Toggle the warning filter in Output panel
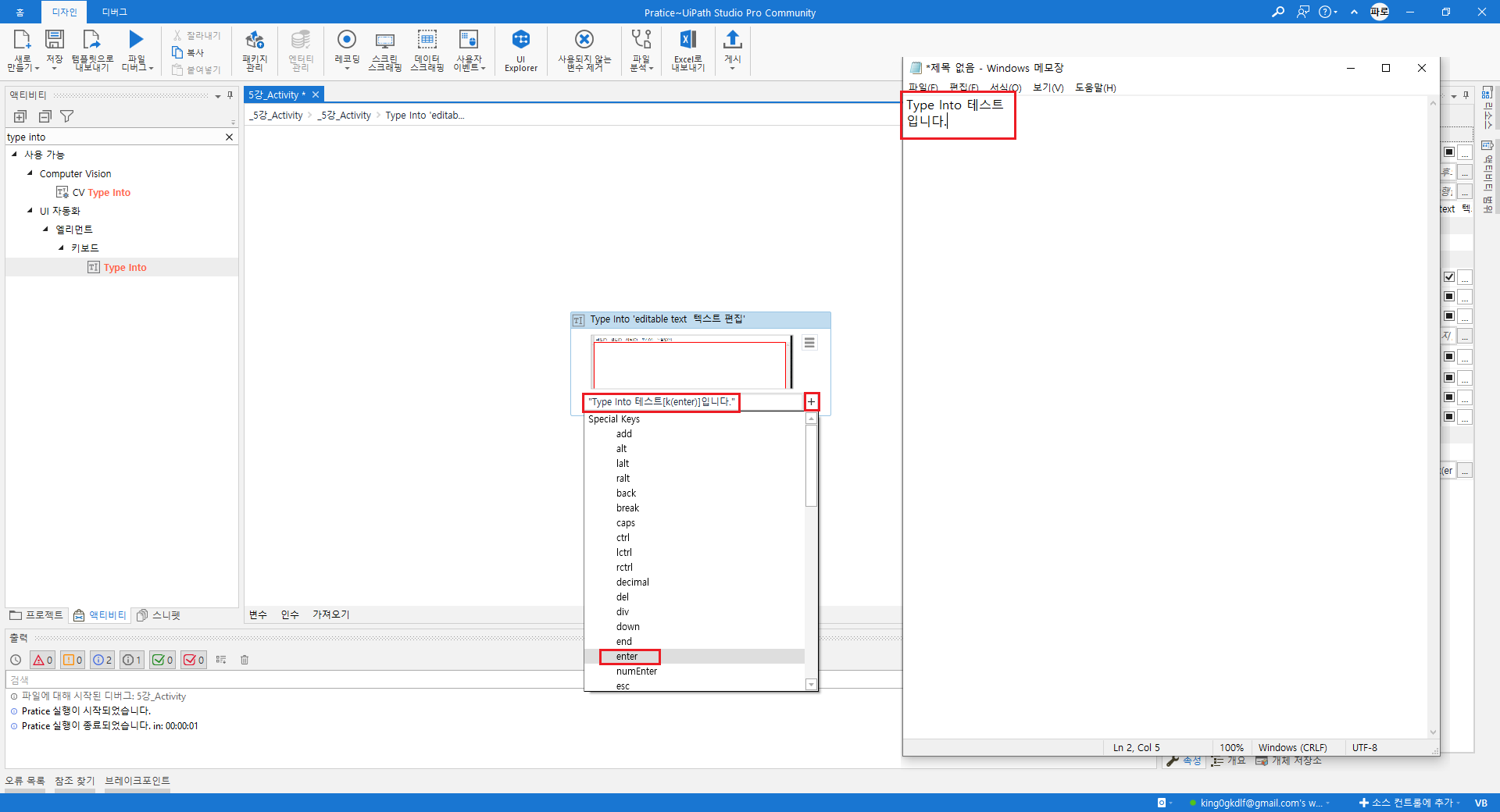 tap(73, 660)
